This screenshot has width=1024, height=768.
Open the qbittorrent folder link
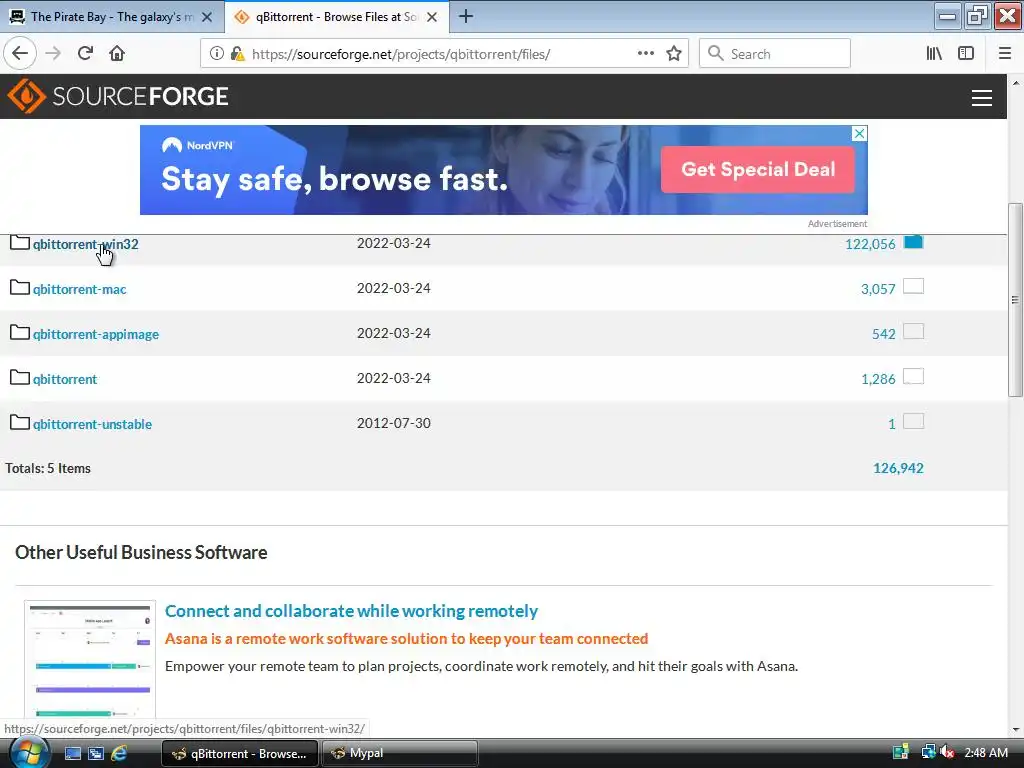pyautogui.click(x=65, y=379)
